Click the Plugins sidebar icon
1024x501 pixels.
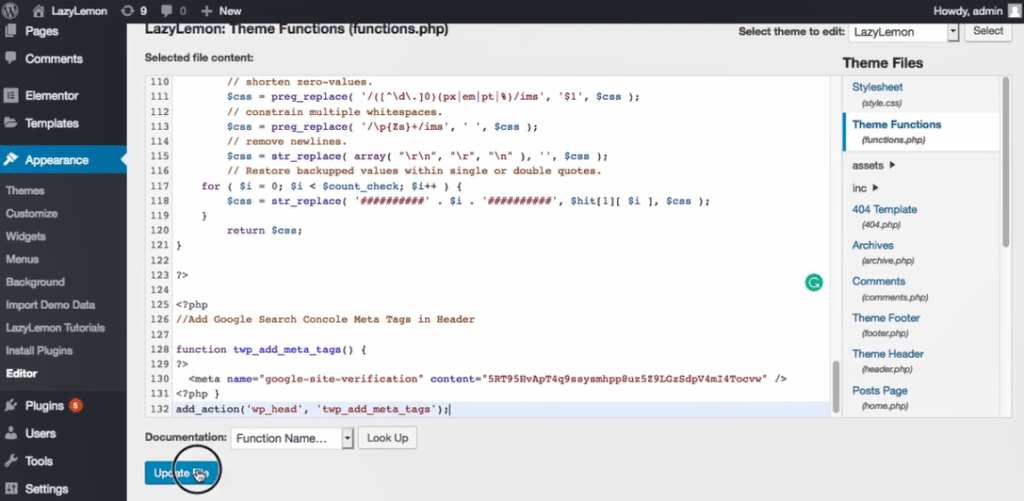point(10,406)
